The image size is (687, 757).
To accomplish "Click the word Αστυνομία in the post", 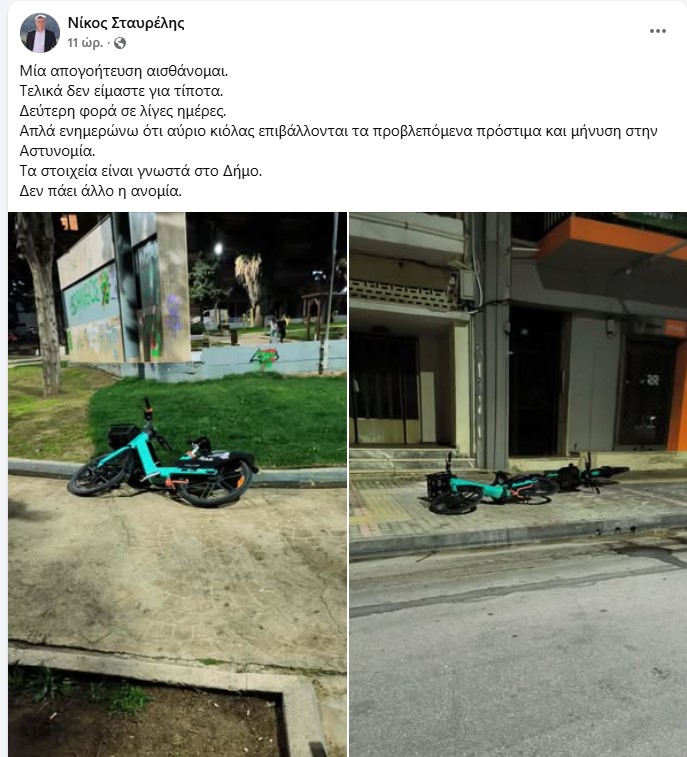I will pyautogui.click(x=57, y=151).
